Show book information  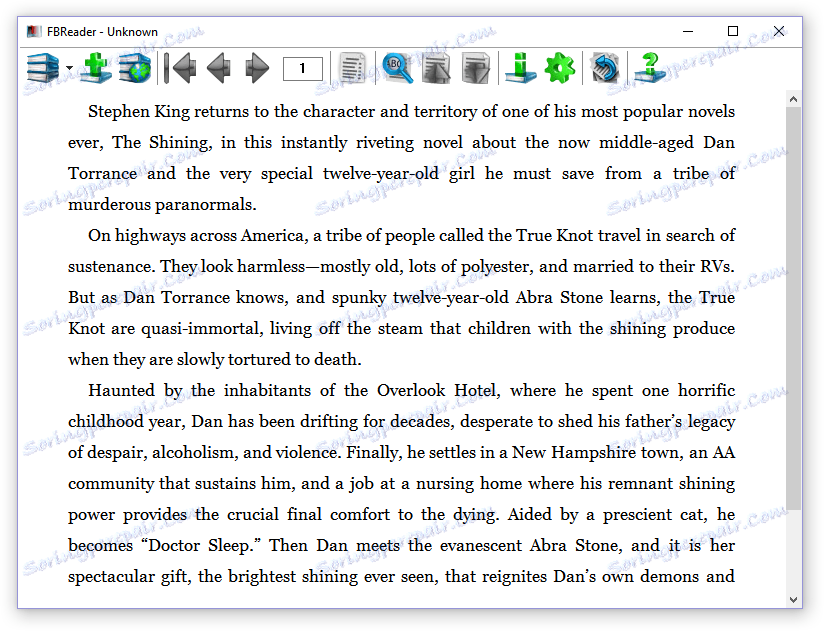[520, 68]
